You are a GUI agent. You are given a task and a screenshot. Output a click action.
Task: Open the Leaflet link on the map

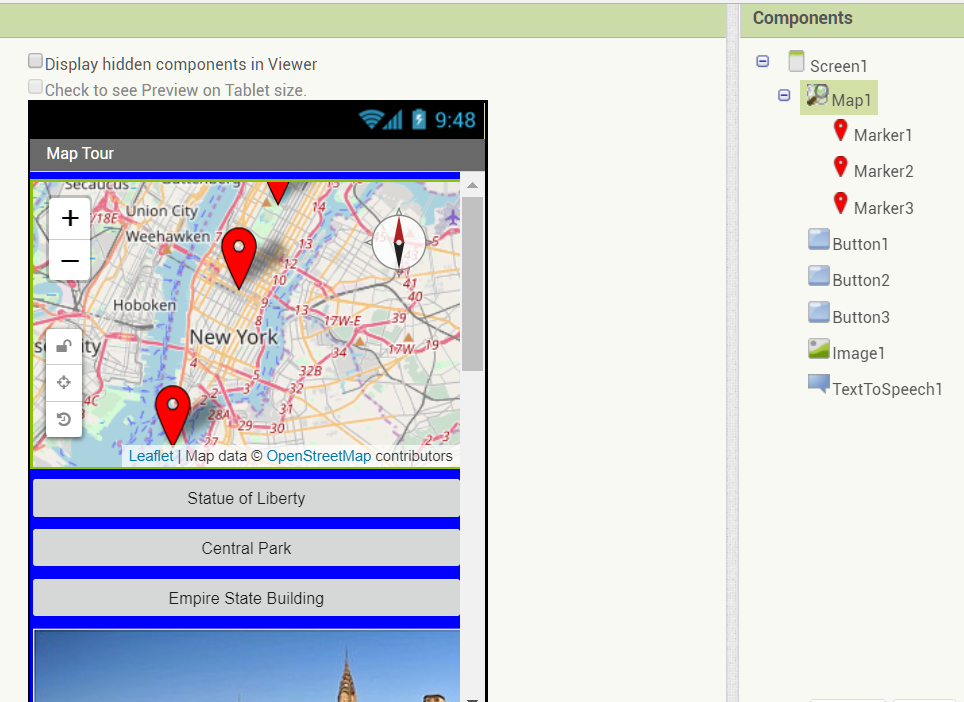click(x=151, y=456)
